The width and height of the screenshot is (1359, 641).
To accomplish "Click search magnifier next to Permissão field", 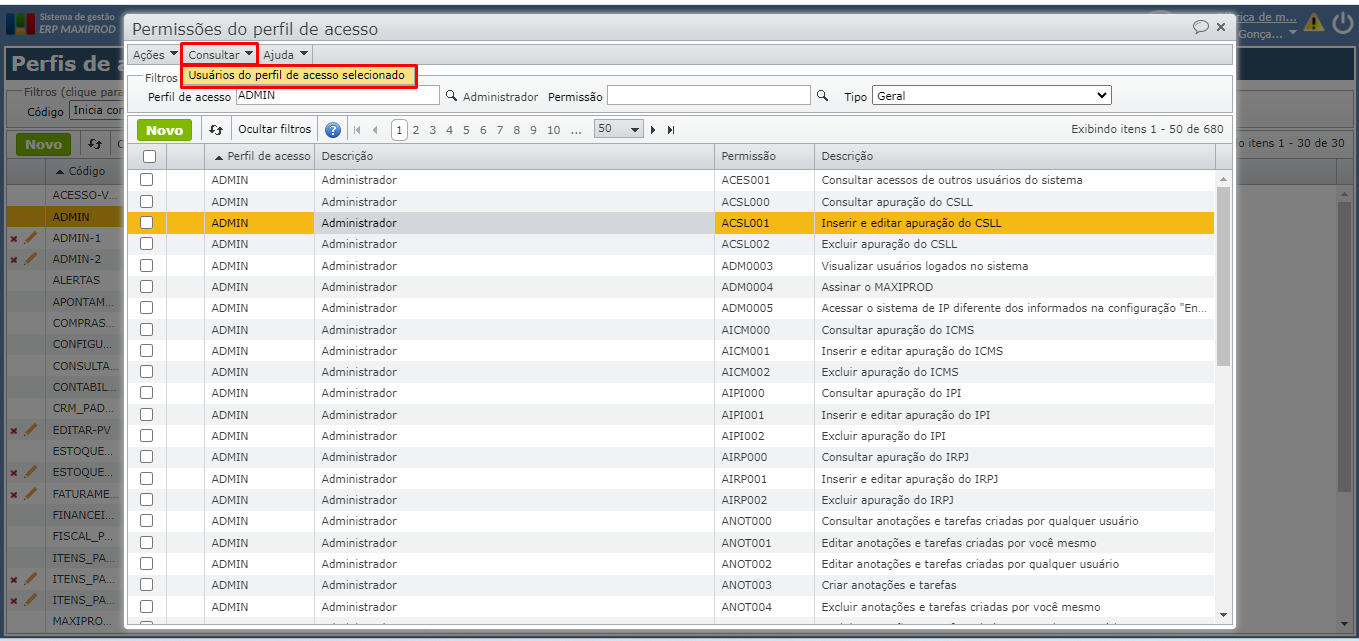I will tap(823, 96).
